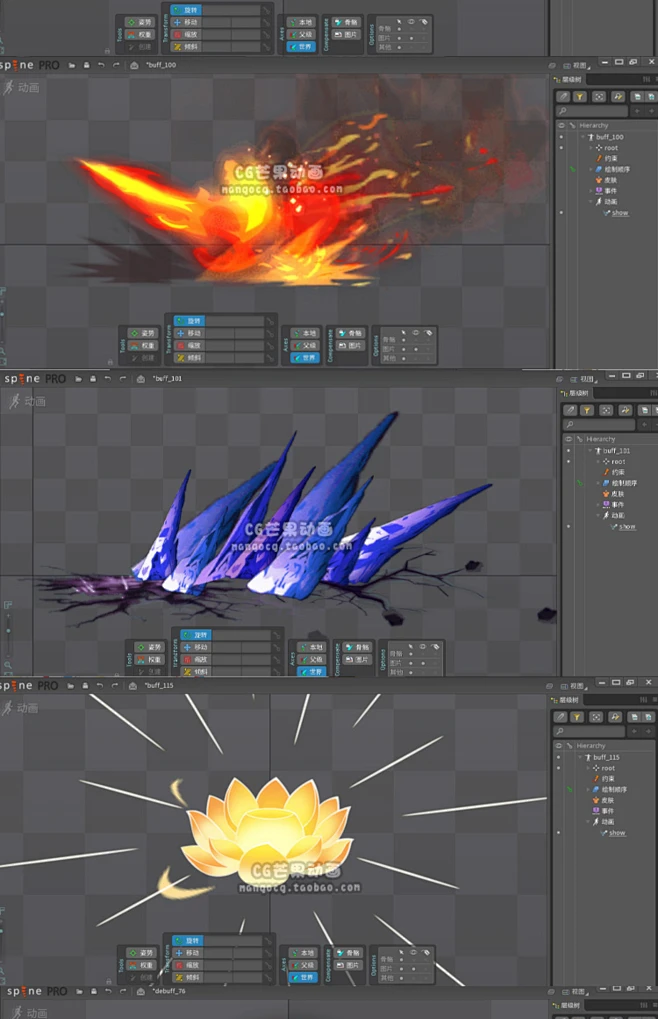
Task: Click the redo arrow beside the buff_115 title
Action: pyautogui.click(x=121, y=686)
